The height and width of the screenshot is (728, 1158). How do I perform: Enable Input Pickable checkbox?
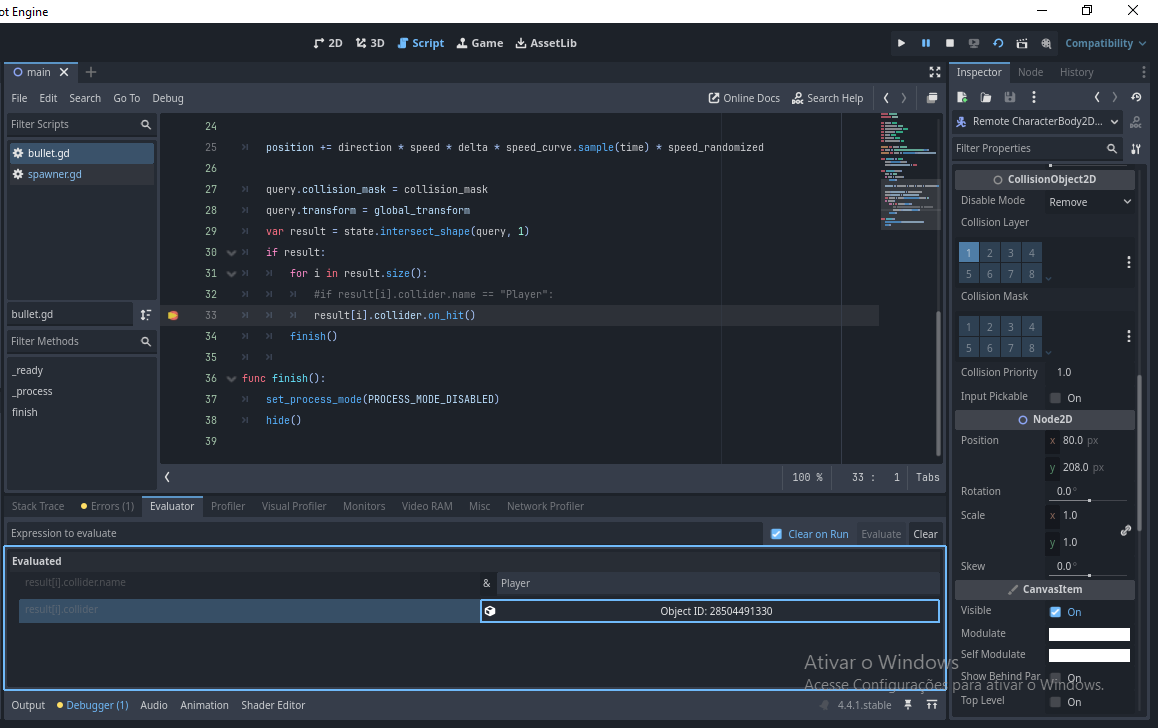(1055, 398)
